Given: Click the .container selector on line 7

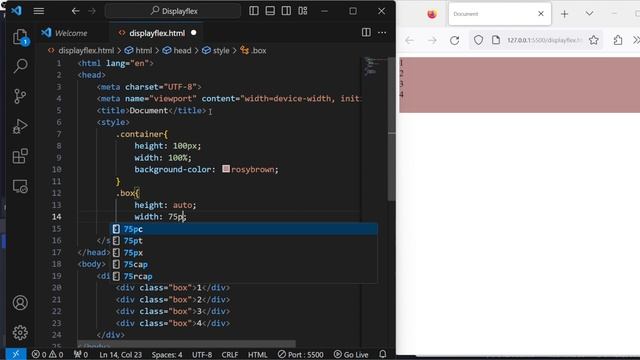Looking at the screenshot, I should (x=141, y=134).
